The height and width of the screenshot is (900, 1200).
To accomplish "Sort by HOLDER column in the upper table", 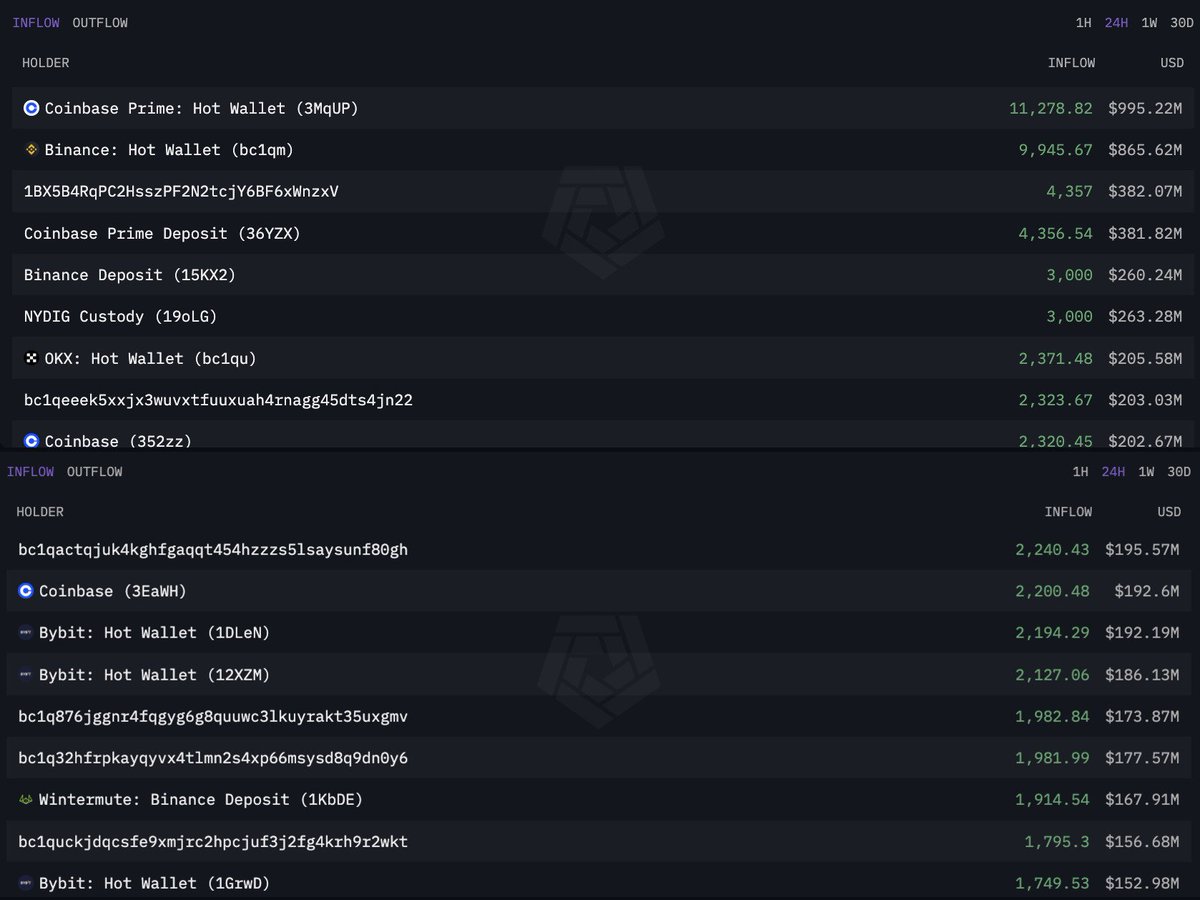I will coord(46,63).
